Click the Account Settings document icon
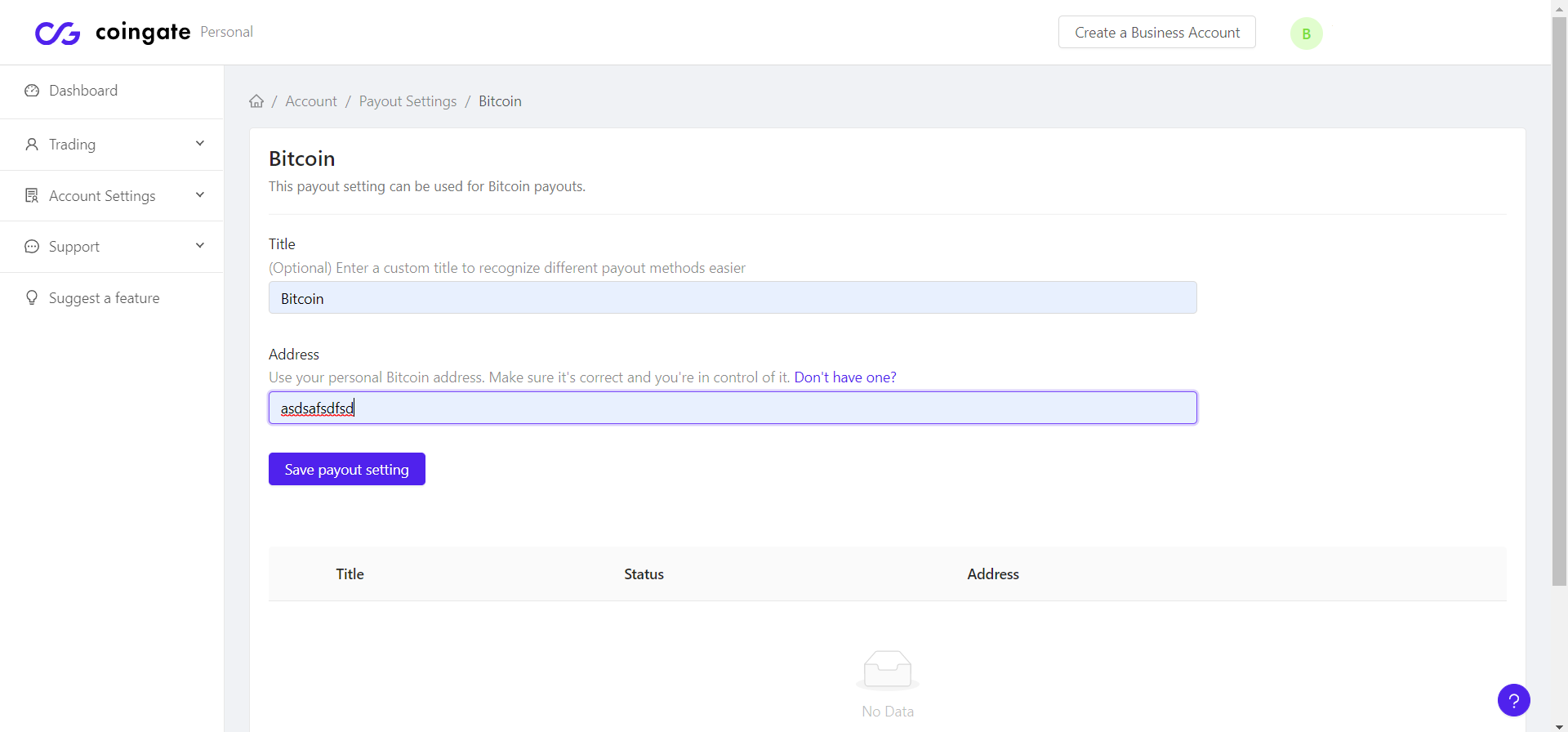This screenshot has height=732, width=1568. 32,196
